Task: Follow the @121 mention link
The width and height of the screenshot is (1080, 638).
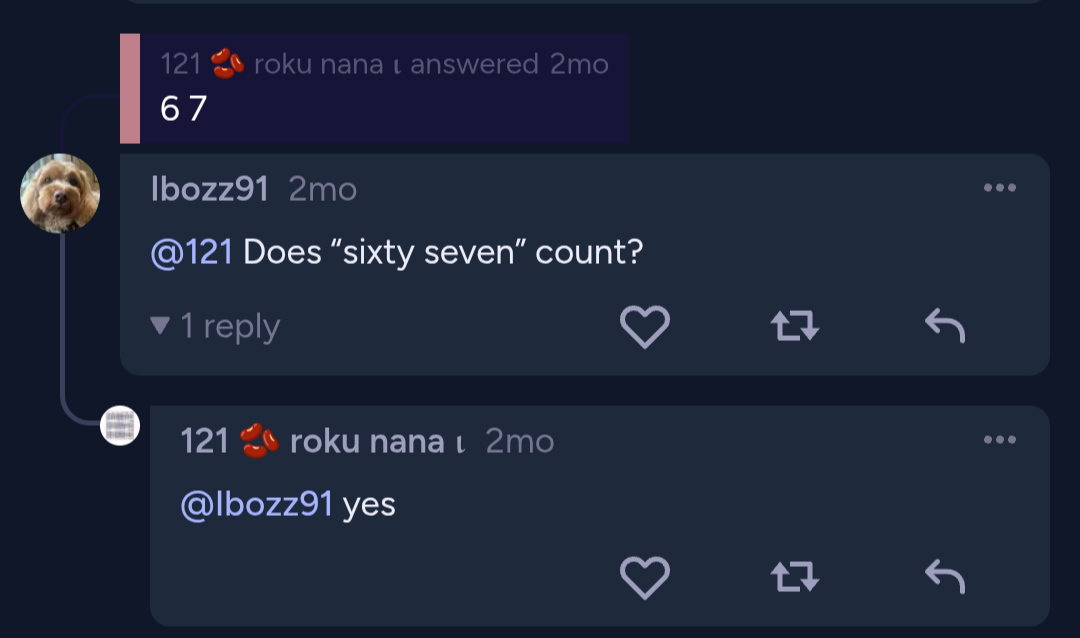Action: tap(191, 252)
